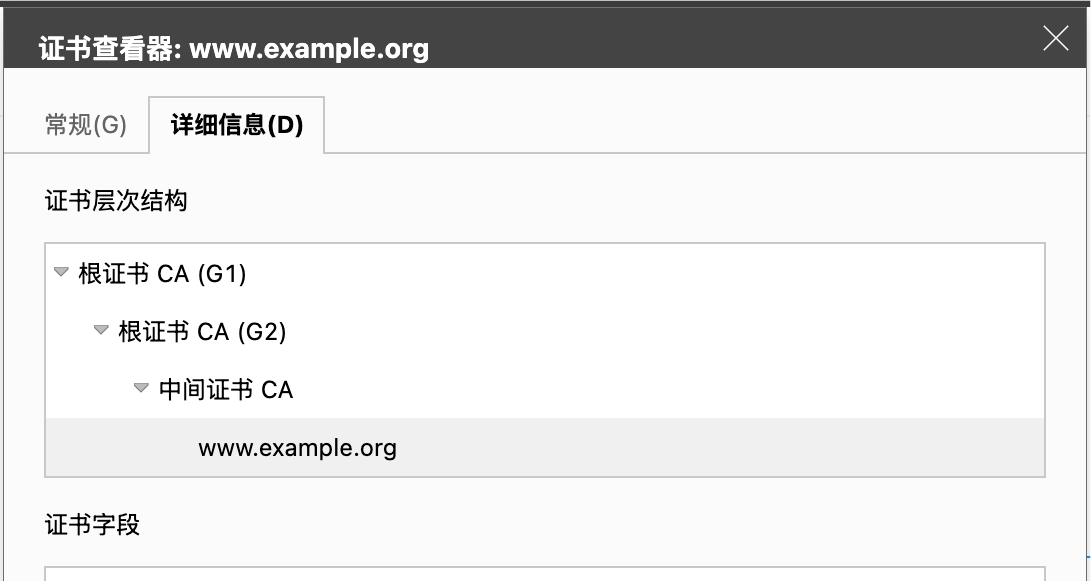
Task: Close the certificate viewer dialog
Action: [x=1055, y=39]
